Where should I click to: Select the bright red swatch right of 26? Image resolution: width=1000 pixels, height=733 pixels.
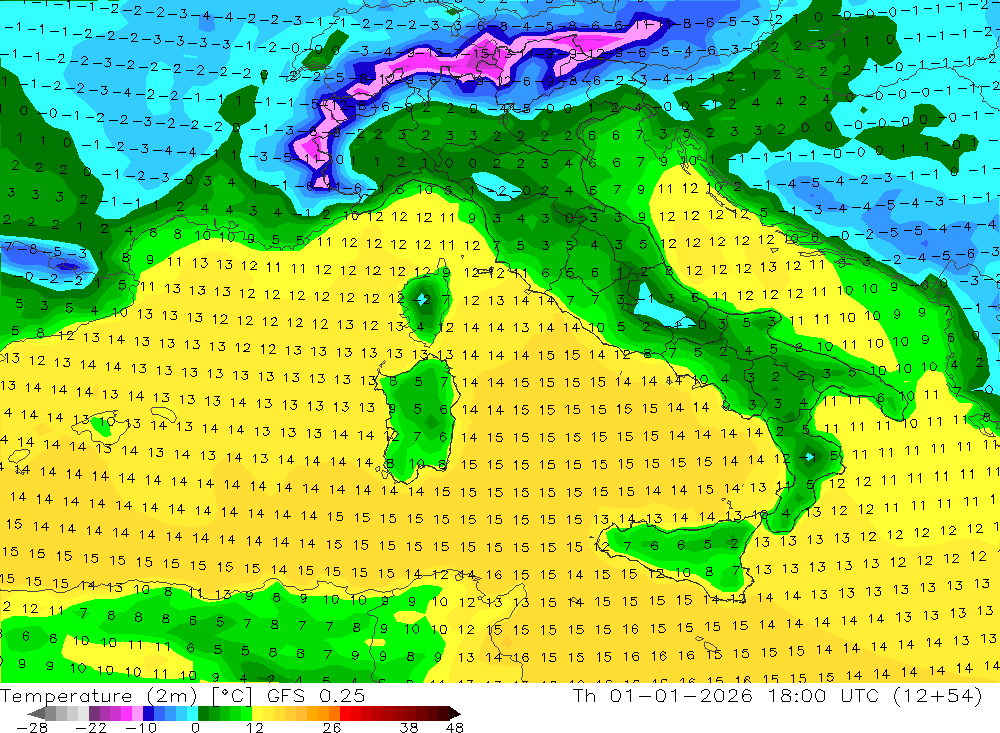coord(345,713)
